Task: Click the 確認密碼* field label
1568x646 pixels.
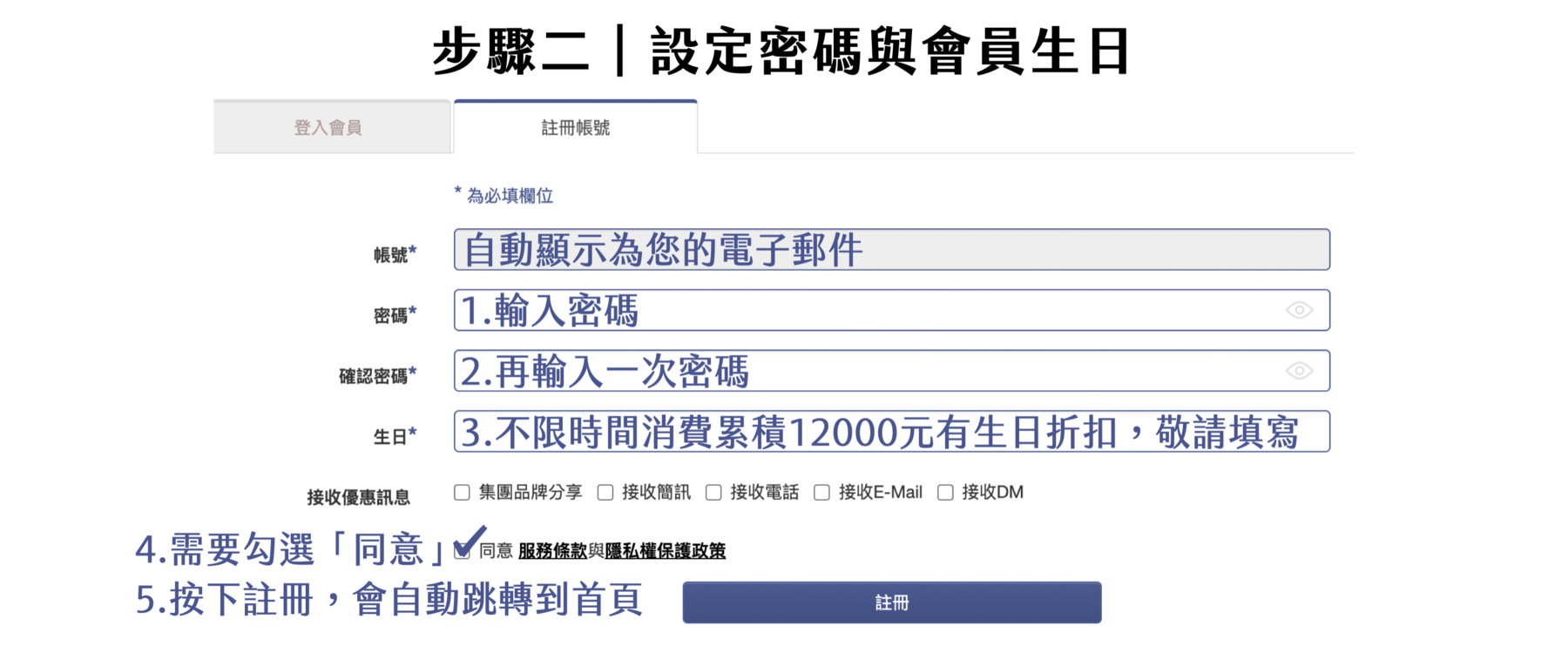Action: point(378,376)
